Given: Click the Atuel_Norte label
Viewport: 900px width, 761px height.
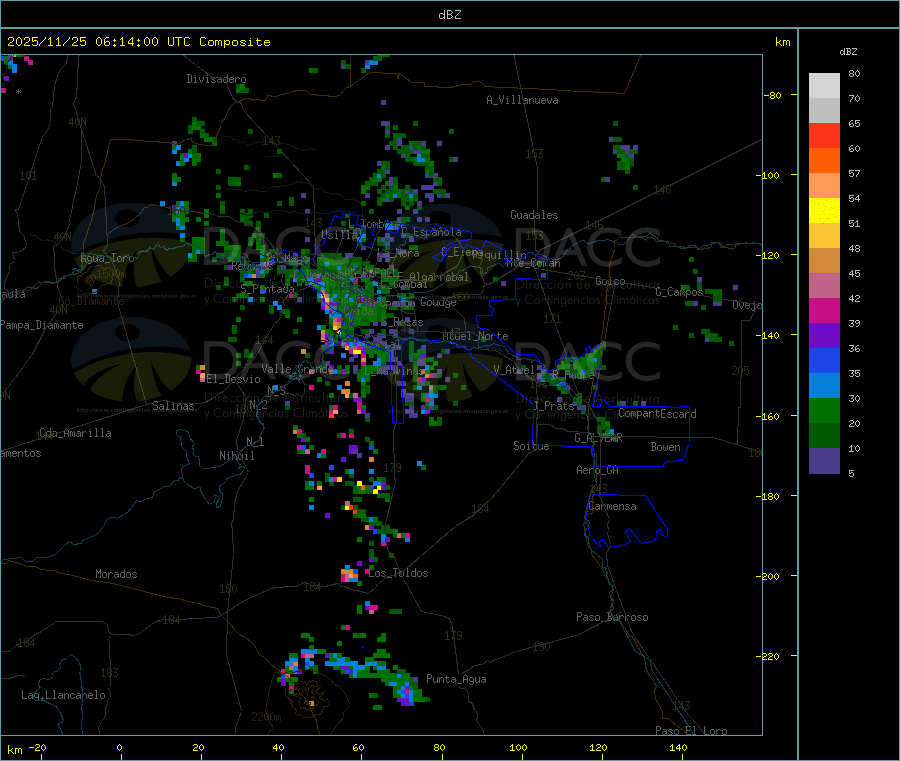Looking at the screenshot, I should click(x=475, y=336).
